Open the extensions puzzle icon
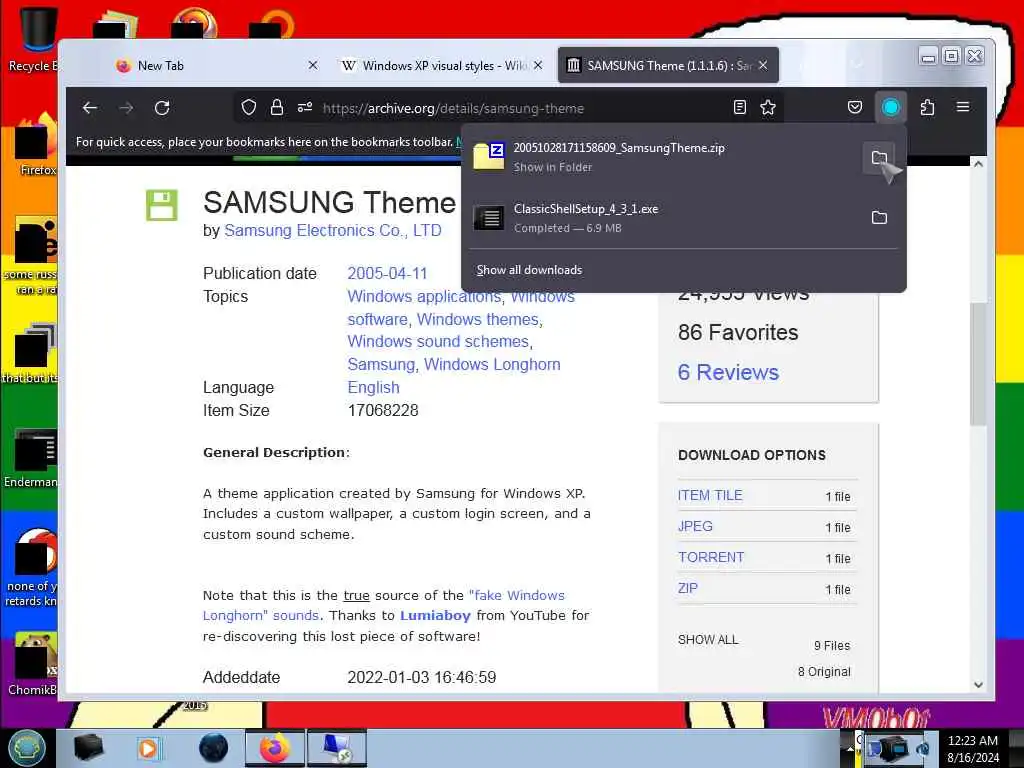The image size is (1024, 768). 927,108
